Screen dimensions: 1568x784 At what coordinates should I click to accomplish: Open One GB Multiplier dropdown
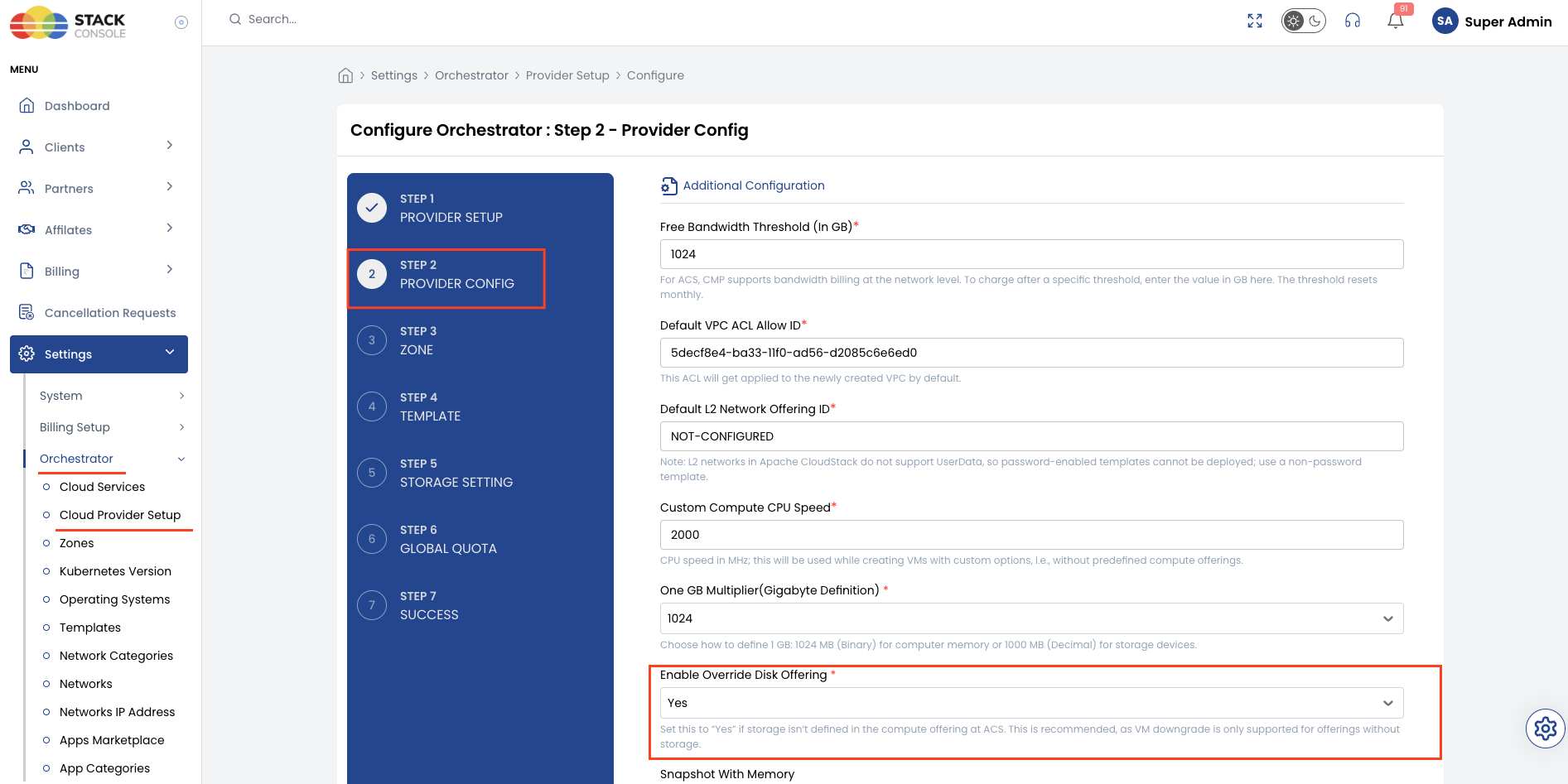point(1031,618)
